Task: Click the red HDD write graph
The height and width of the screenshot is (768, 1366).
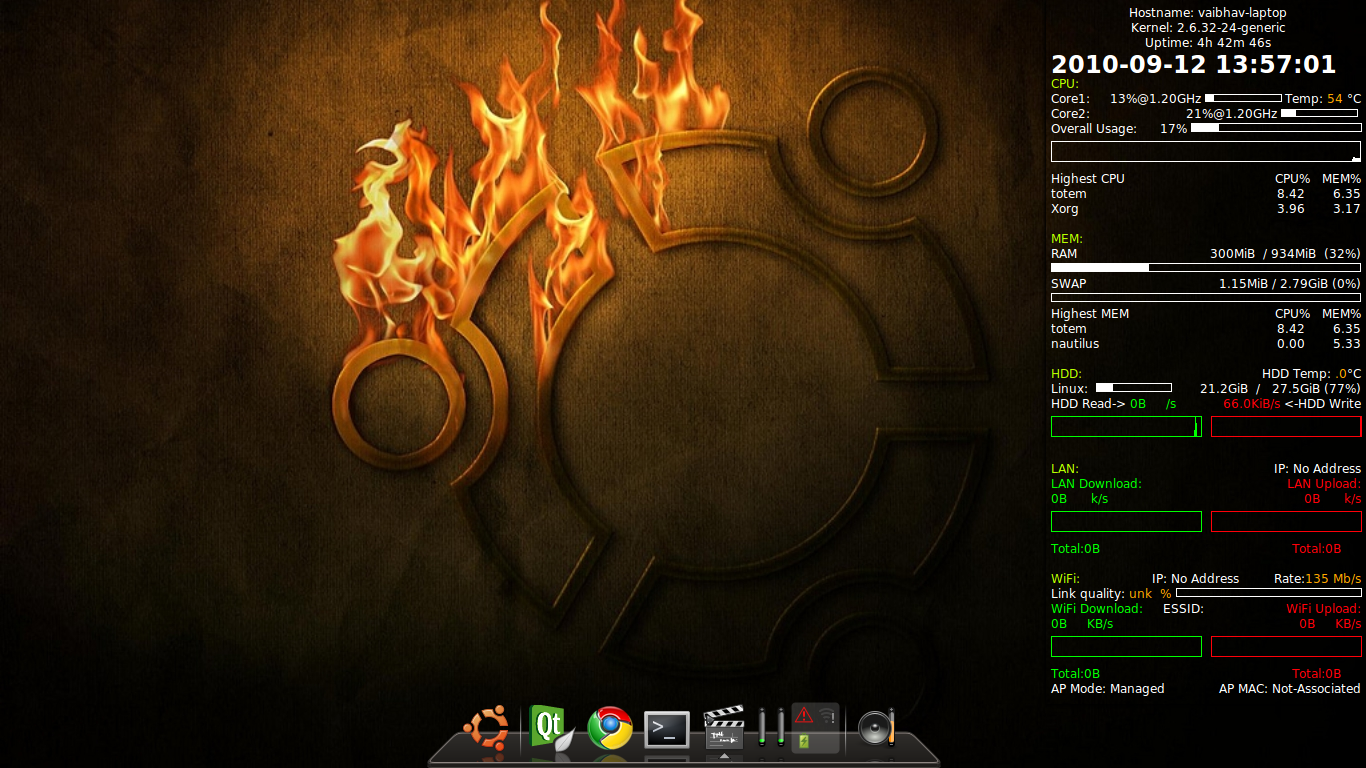Action: 1286,427
